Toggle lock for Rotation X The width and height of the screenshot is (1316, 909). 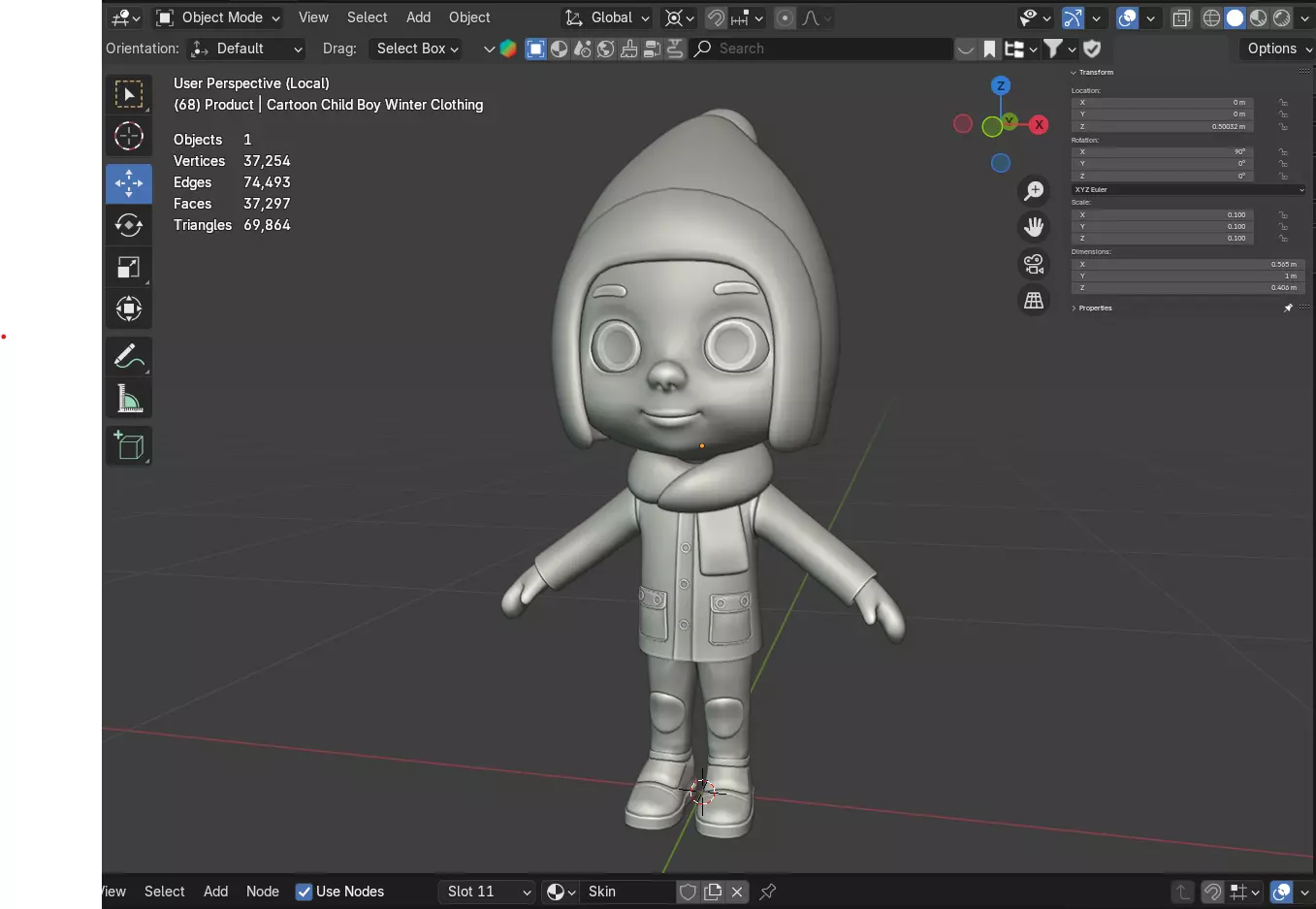click(1283, 151)
